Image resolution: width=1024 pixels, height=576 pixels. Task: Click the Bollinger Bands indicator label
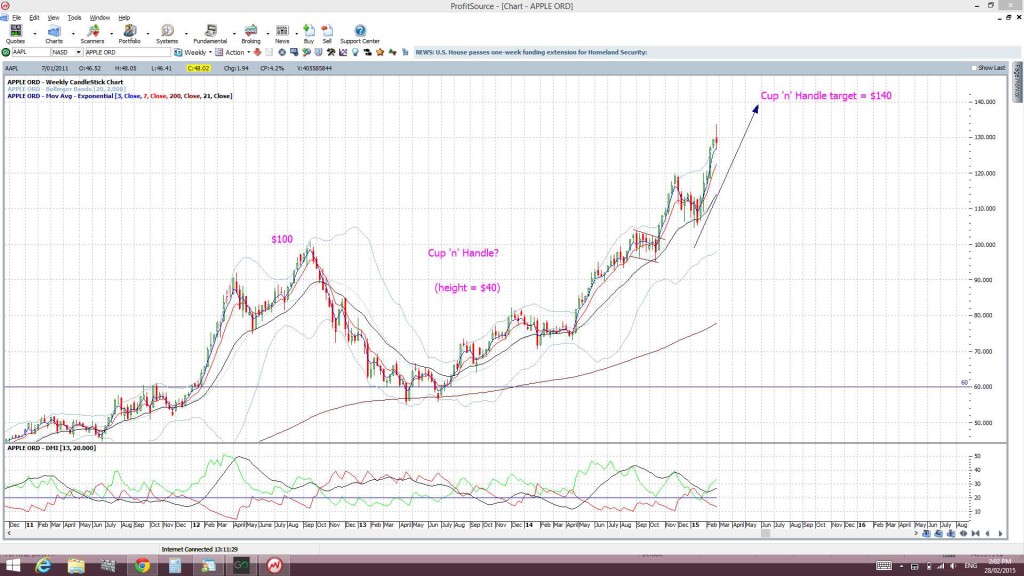(x=67, y=89)
